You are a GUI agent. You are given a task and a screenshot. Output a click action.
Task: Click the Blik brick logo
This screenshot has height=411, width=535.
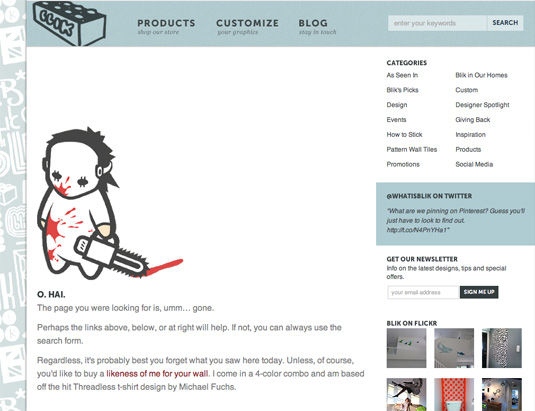pyautogui.click(x=70, y=23)
